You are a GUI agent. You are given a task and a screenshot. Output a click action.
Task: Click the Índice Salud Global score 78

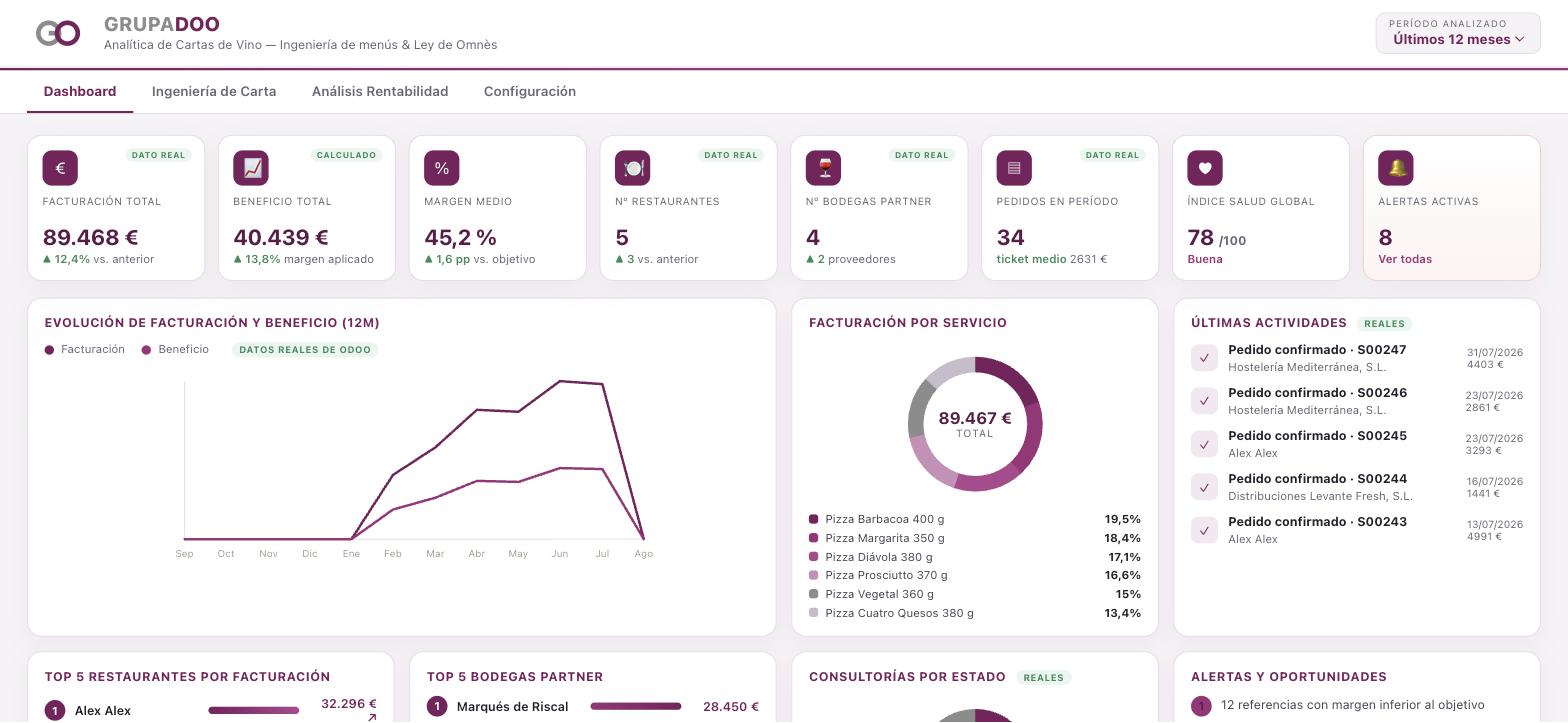(1201, 237)
